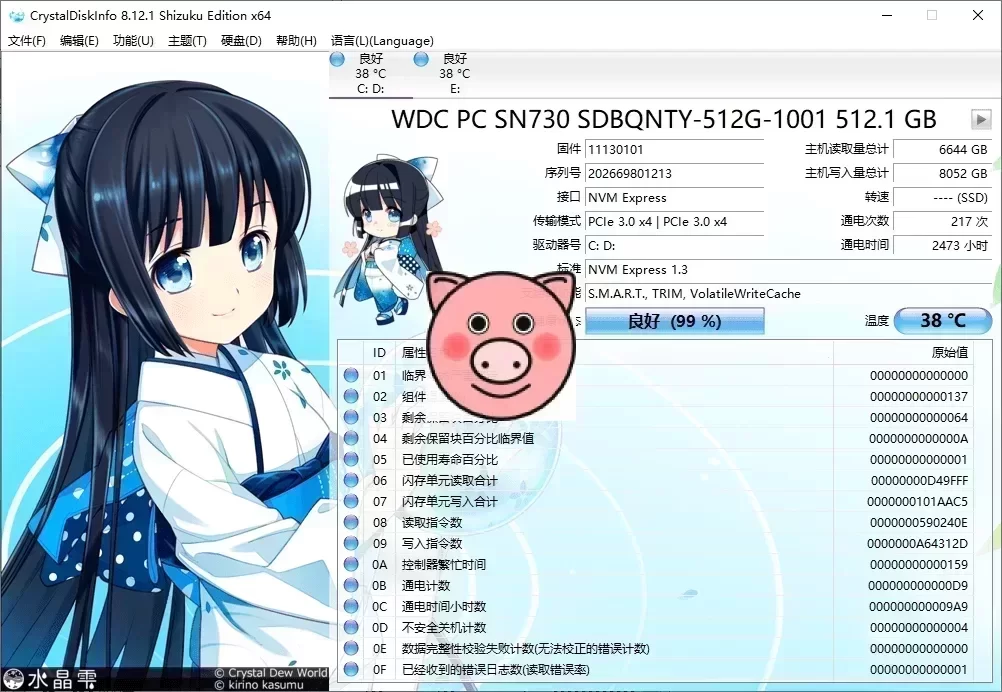The image size is (1002, 692).
Task: Click the status orb for 控制器繁忙时间
Action: pyautogui.click(x=351, y=564)
